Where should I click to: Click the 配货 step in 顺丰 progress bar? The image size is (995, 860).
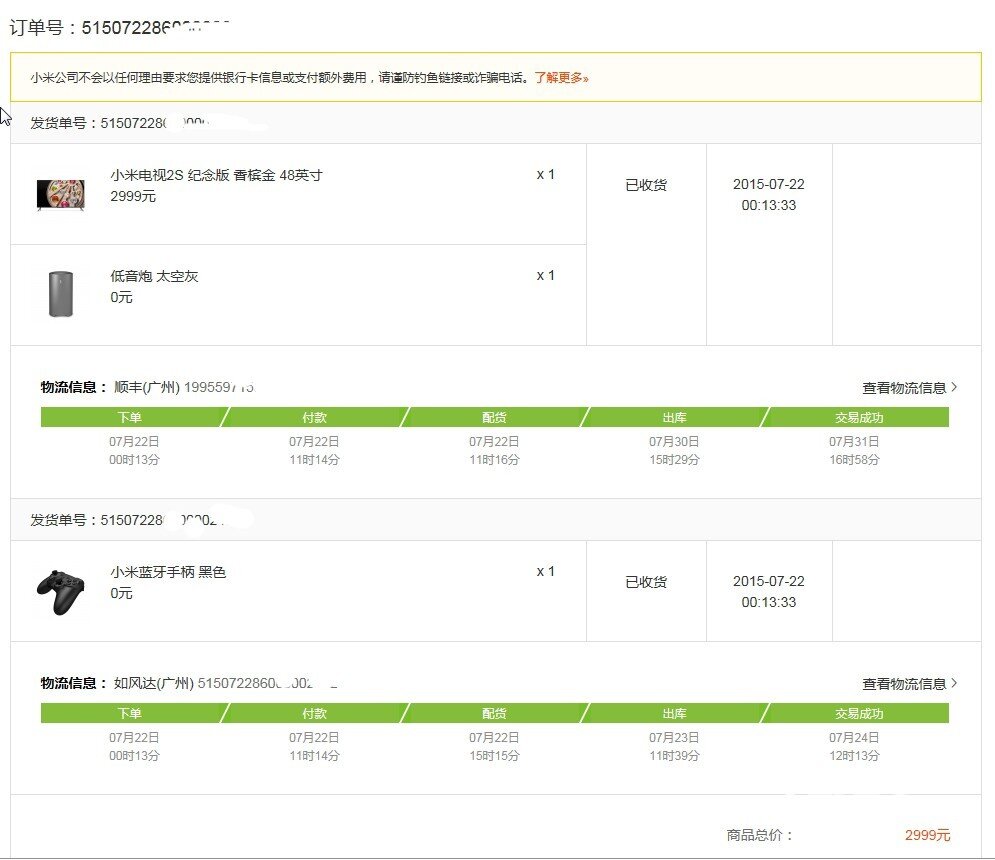[x=494, y=417]
